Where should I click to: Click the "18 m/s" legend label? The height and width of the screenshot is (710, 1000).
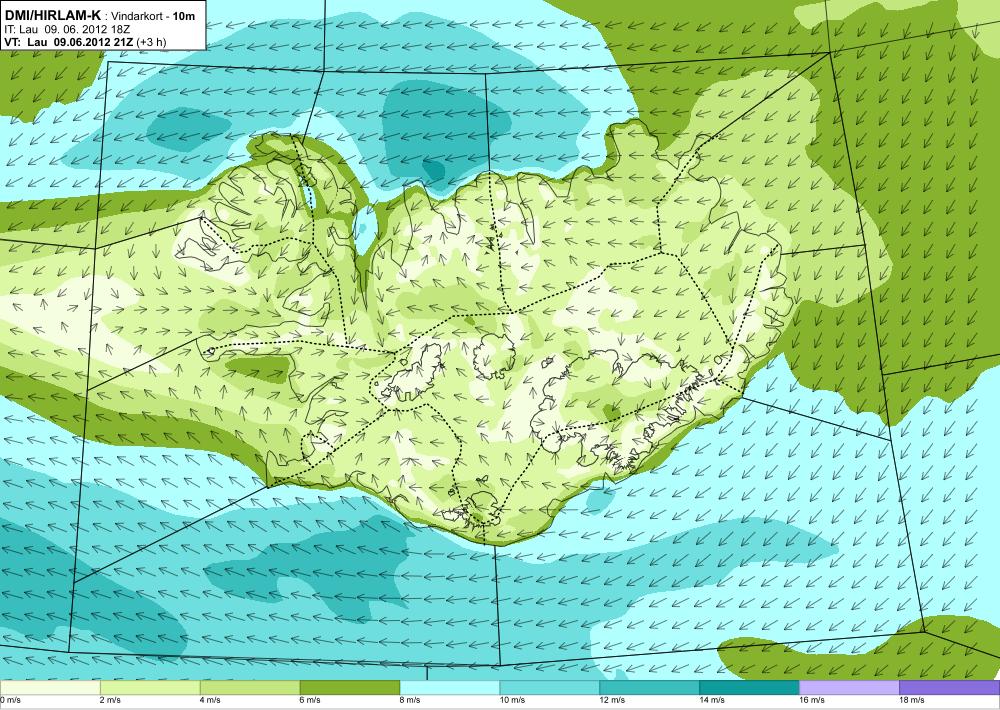coord(913,700)
